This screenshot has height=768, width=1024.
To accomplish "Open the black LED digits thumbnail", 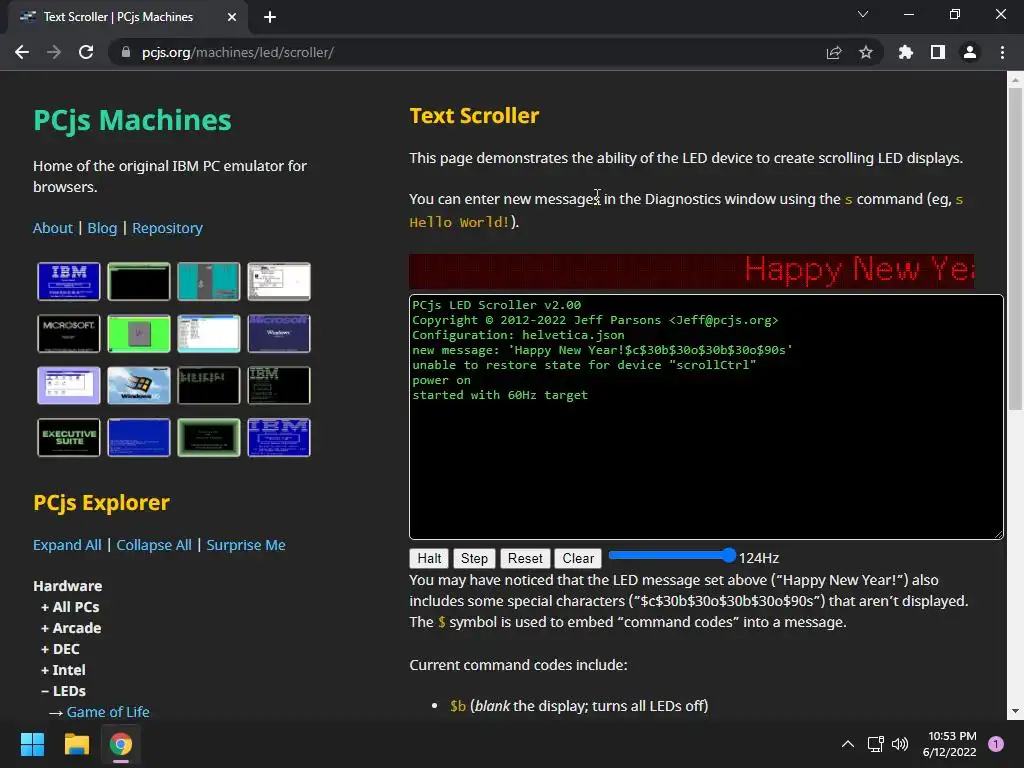I will point(209,385).
